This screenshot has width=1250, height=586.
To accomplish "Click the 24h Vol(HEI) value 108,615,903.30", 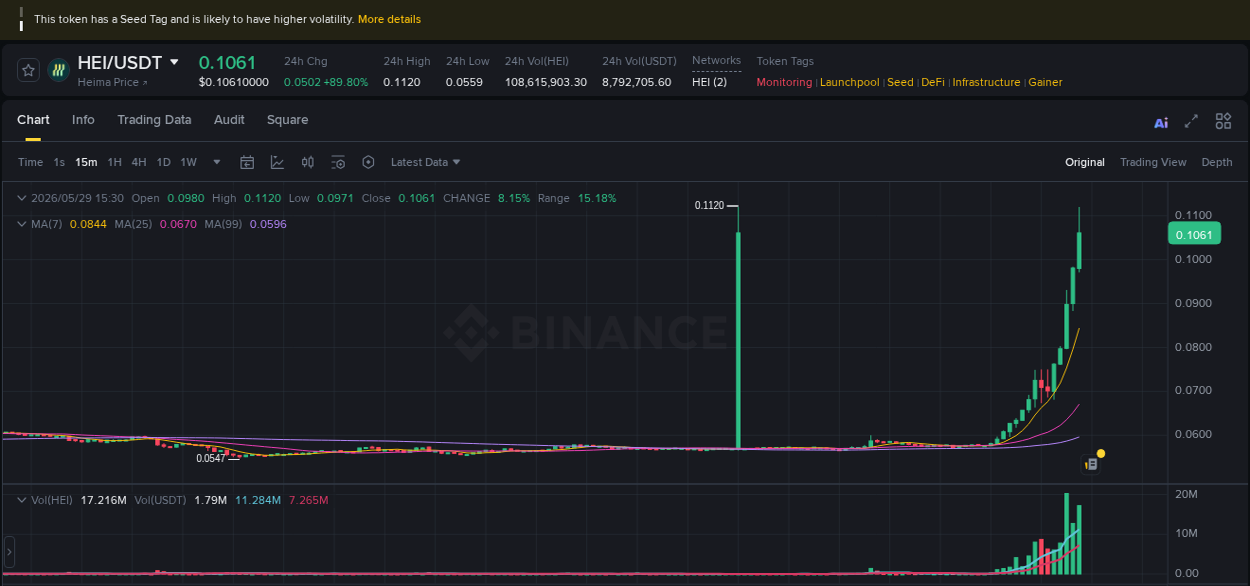I will 546,82.
